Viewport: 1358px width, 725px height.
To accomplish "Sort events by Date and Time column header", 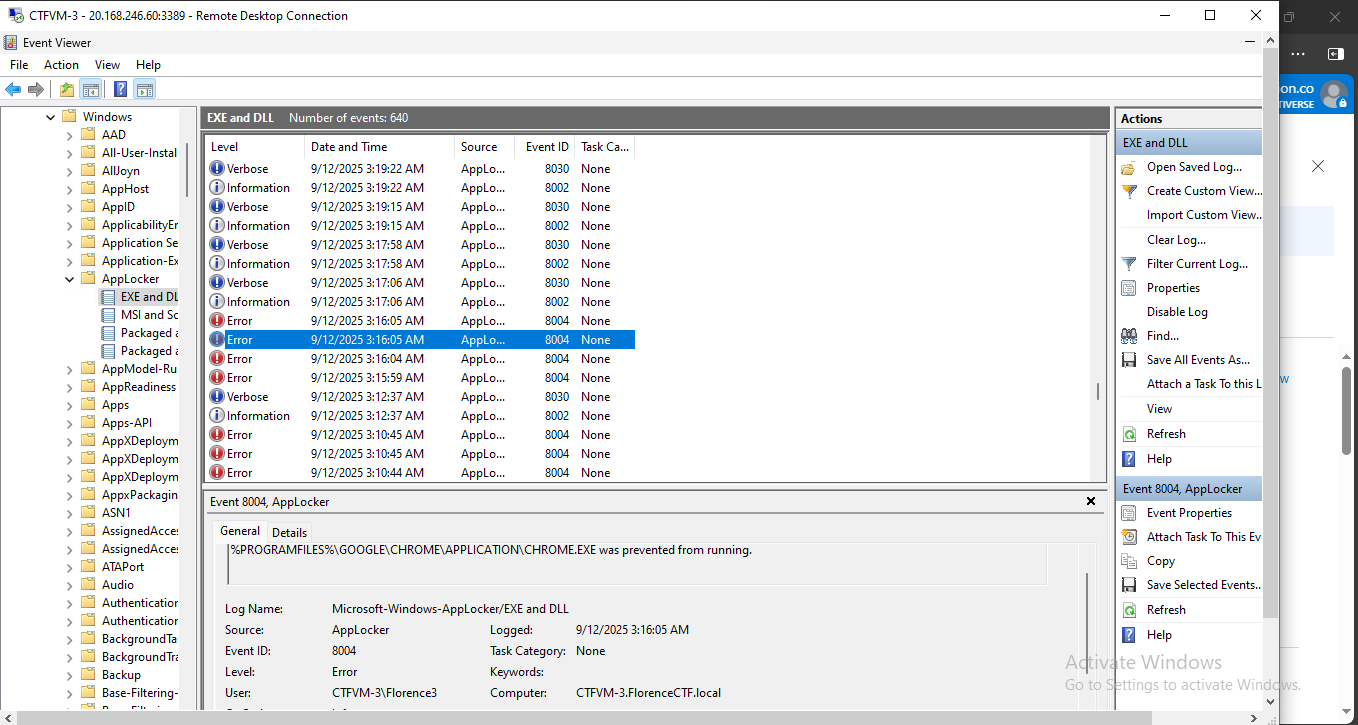I will 379,147.
